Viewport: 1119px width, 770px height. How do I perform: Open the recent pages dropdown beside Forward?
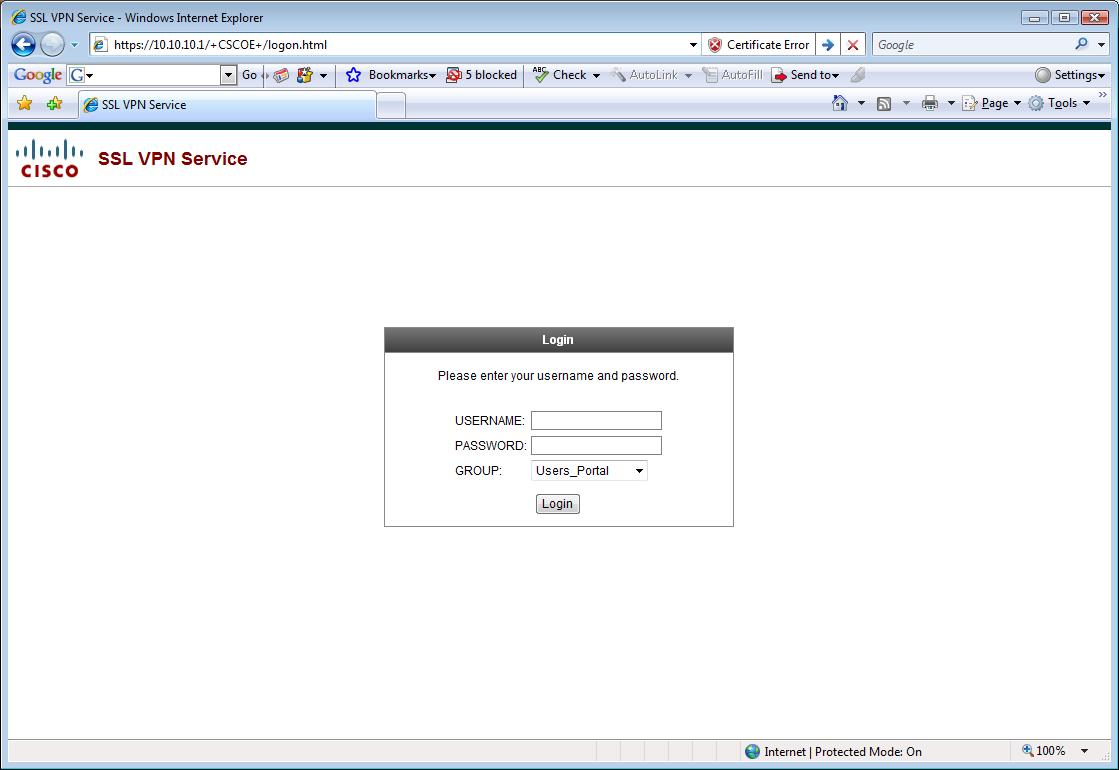tap(74, 44)
